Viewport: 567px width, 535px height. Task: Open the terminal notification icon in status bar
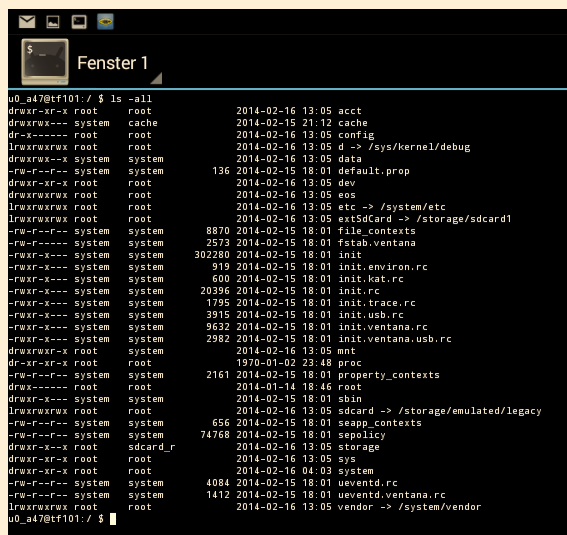tap(79, 22)
